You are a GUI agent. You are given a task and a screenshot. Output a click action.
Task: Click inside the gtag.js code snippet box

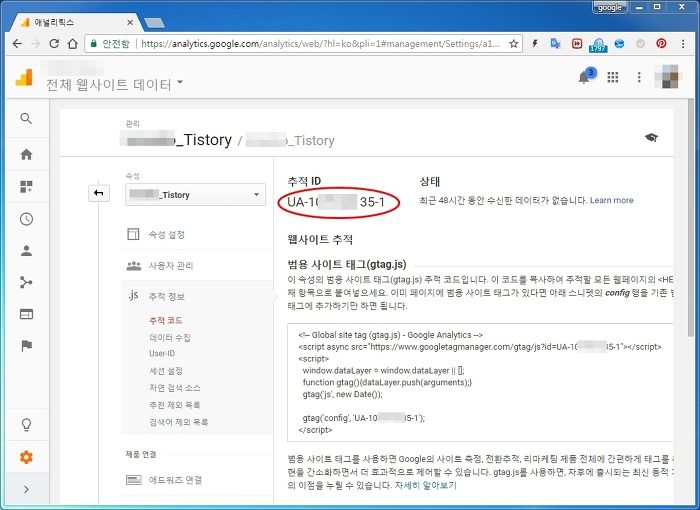pyautogui.click(x=480, y=382)
